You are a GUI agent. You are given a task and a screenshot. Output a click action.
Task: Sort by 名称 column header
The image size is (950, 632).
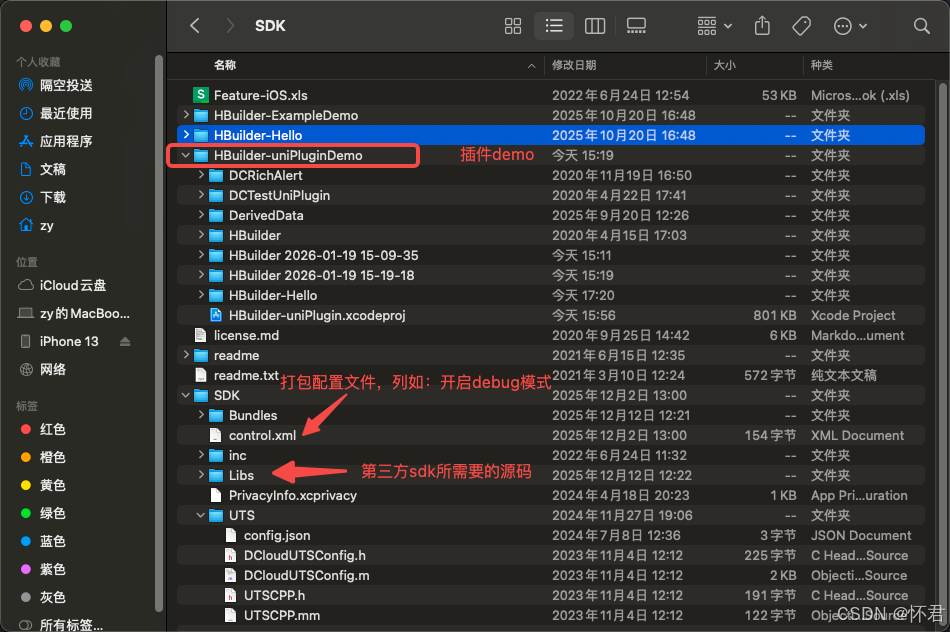pyautogui.click(x=225, y=65)
